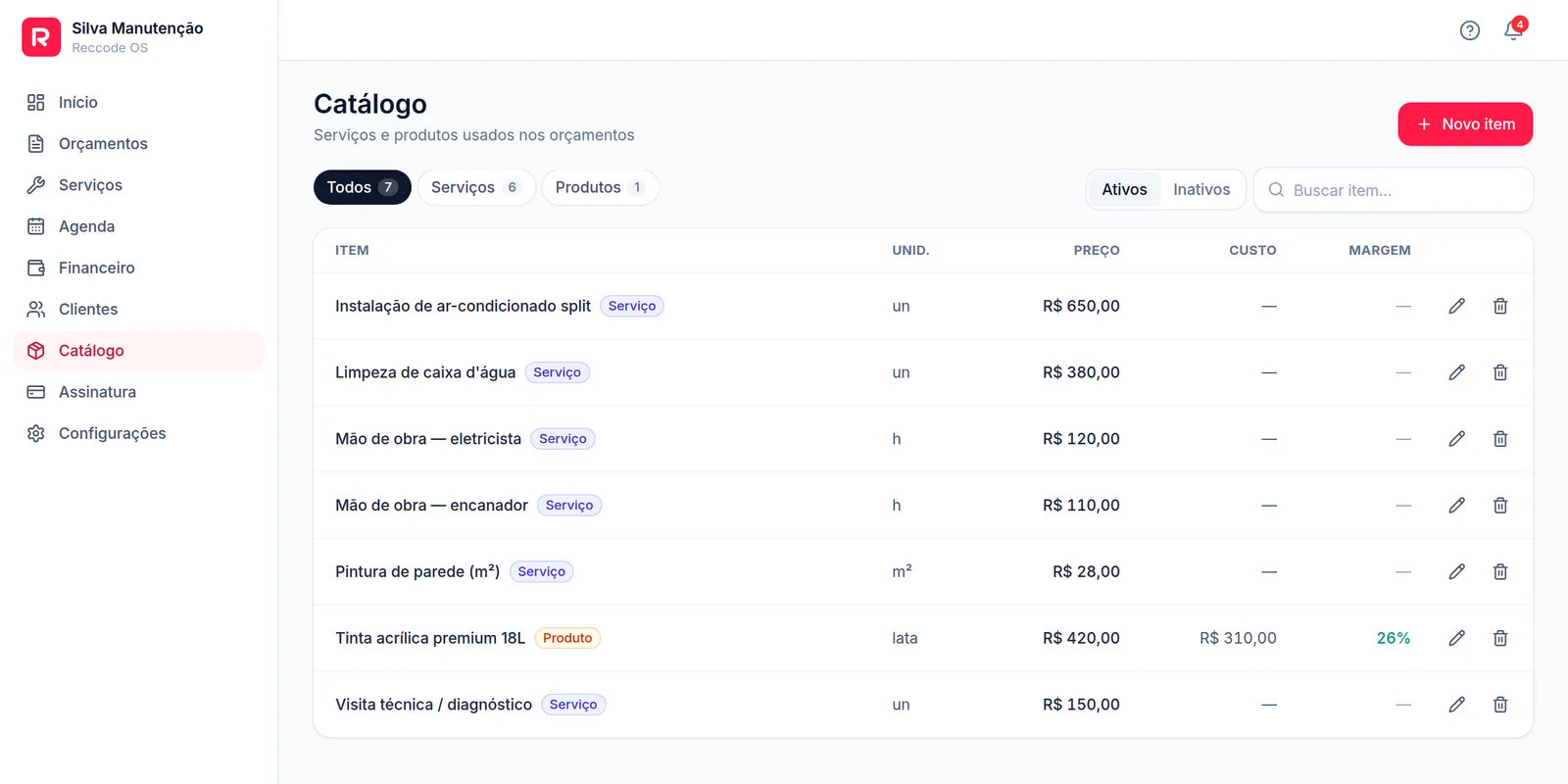Click the Produto tag on Tinta acrílica
Viewport: 1568px width, 784px height.
coord(567,638)
